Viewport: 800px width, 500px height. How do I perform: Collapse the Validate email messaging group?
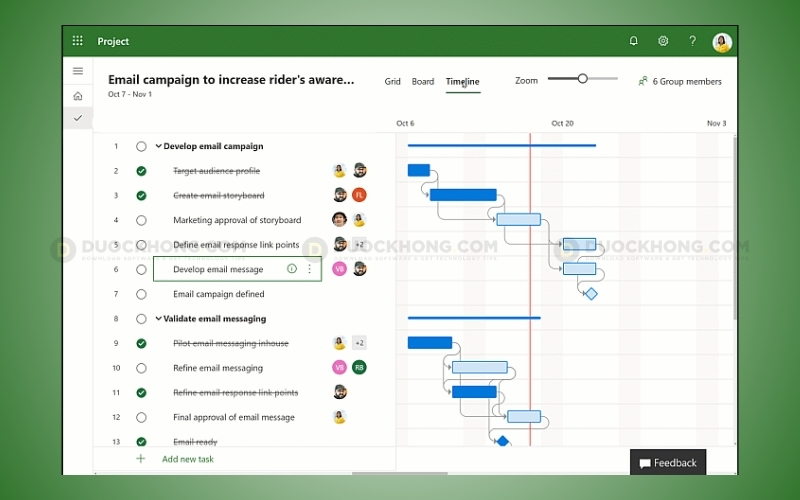point(158,319)
